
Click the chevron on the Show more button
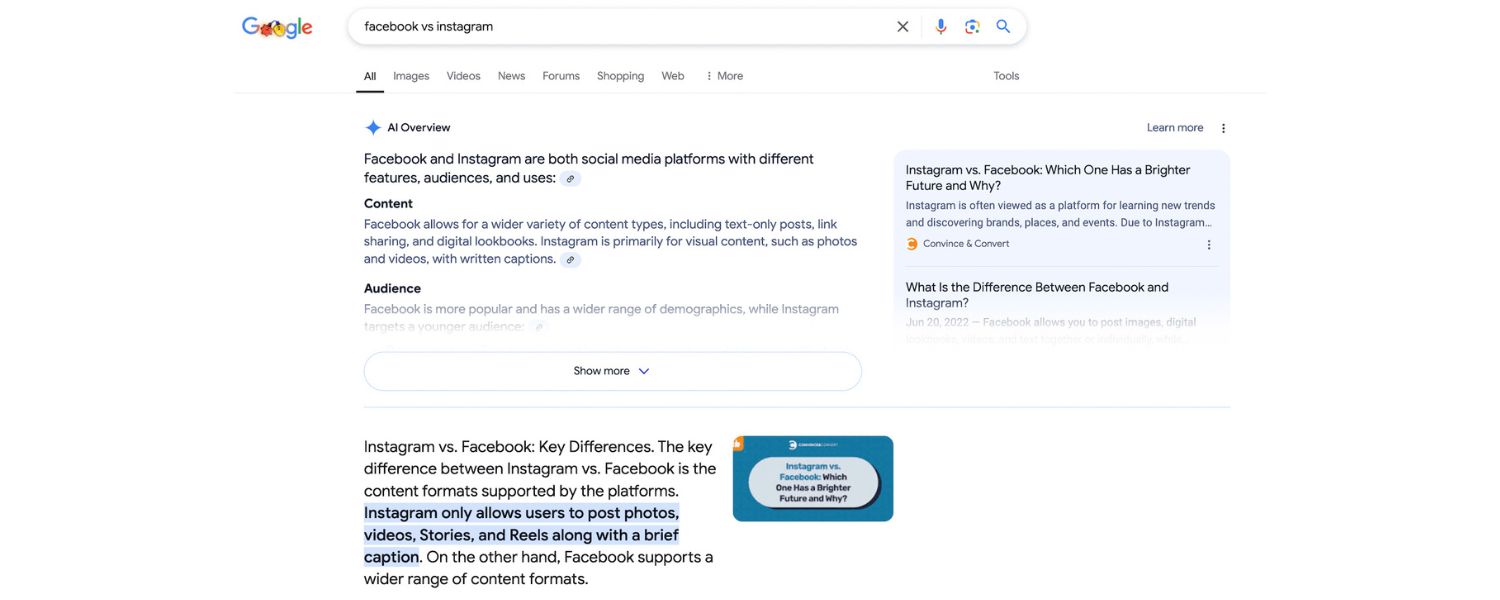643,370
